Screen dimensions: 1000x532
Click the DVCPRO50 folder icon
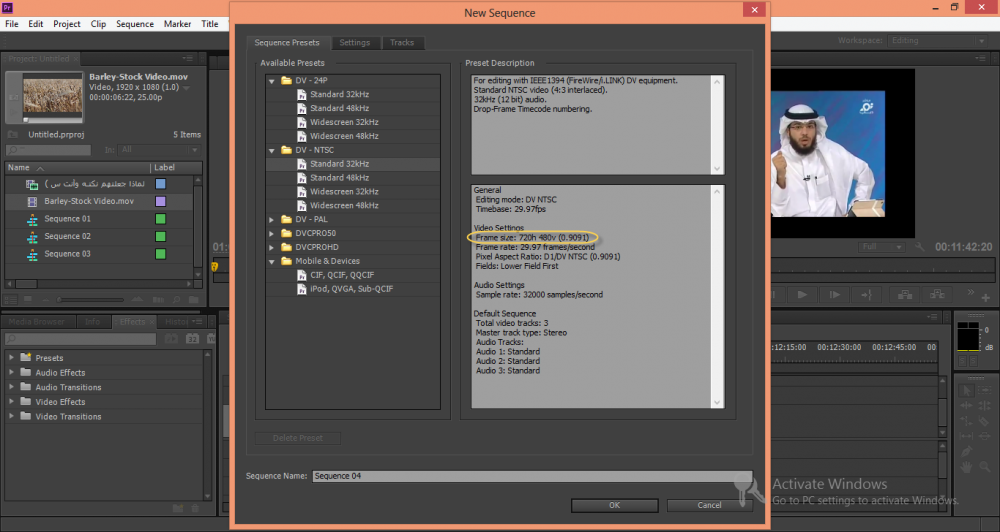286,233
